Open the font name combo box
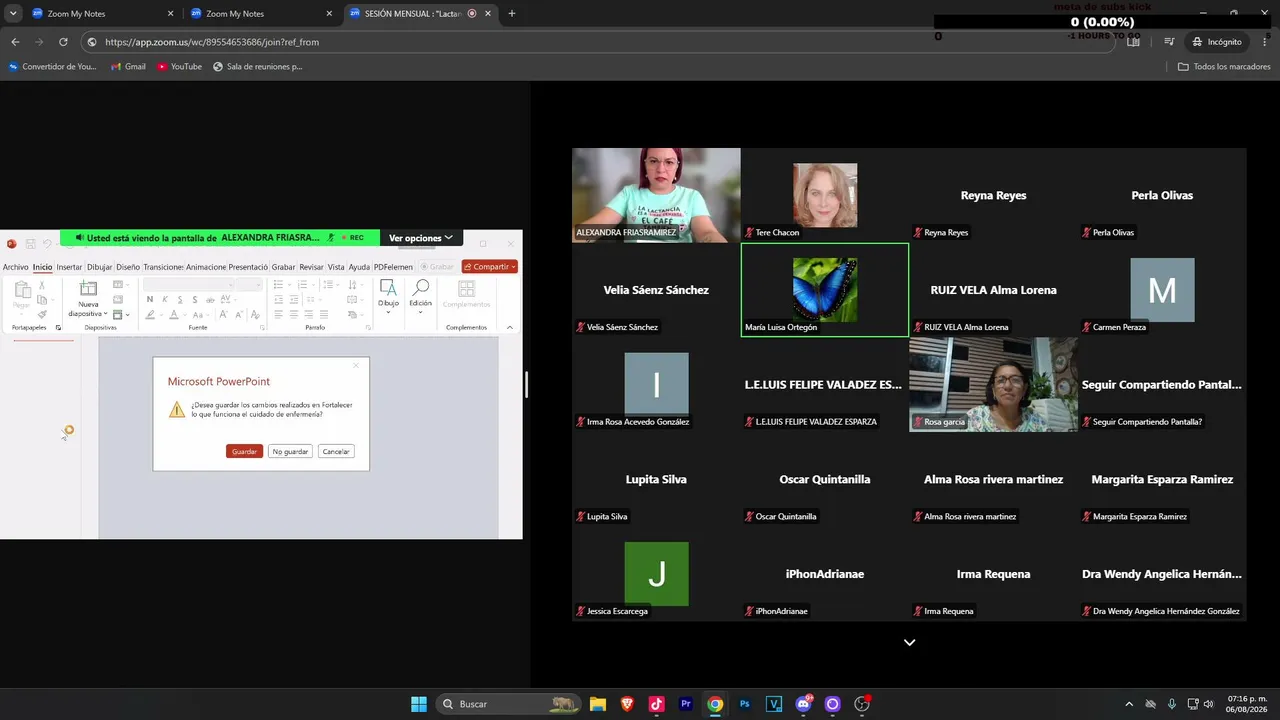 coord(188,285)
